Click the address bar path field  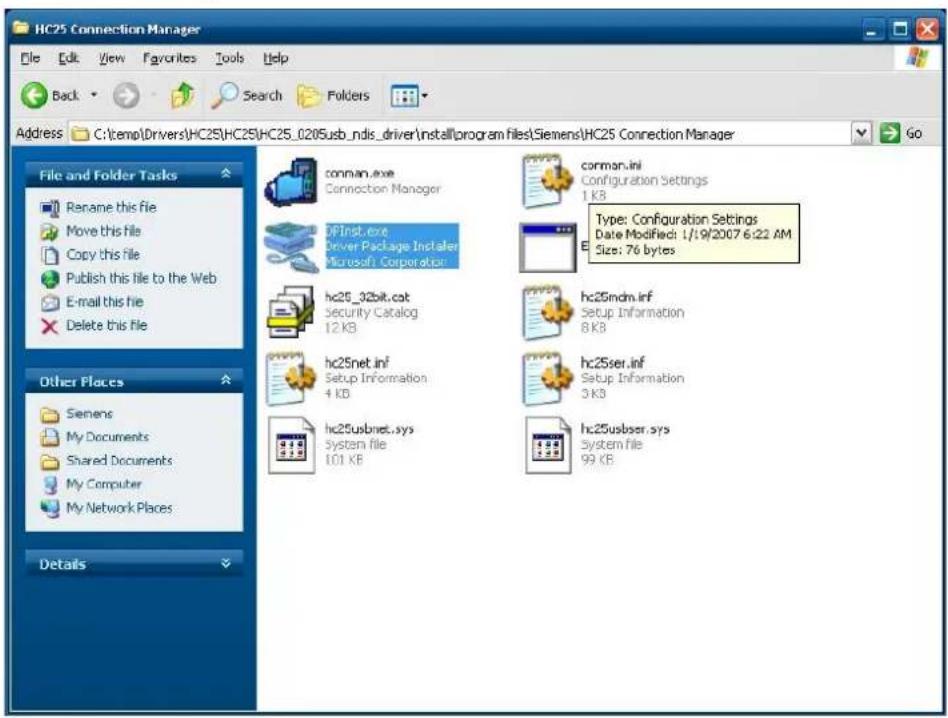[459, 134]
